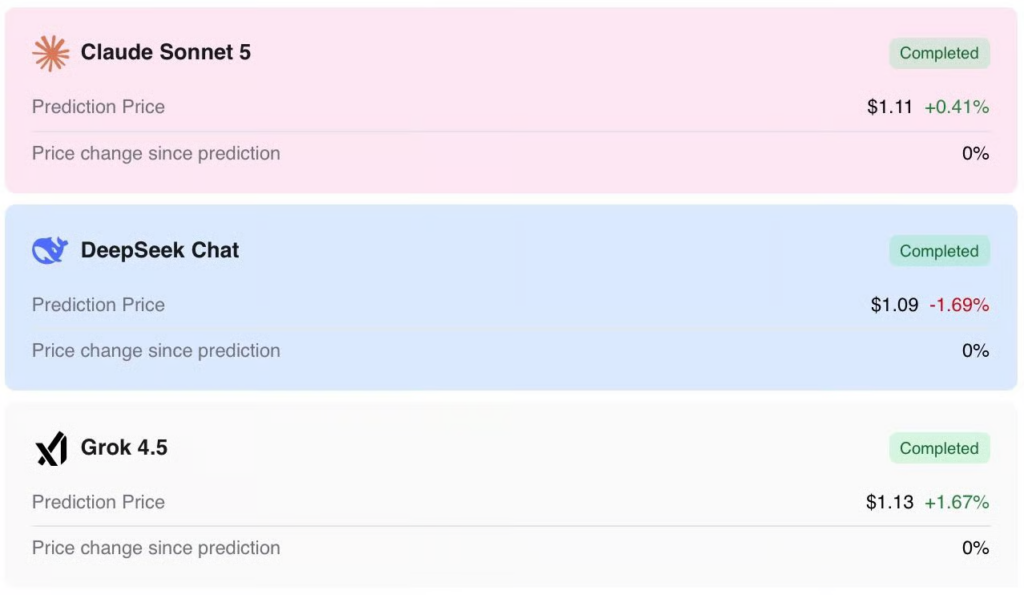Viewport: 1024px width, 595px height.
Task: Click the Claude Sonnet 5 starburst logo
Action: coord(50,53)
